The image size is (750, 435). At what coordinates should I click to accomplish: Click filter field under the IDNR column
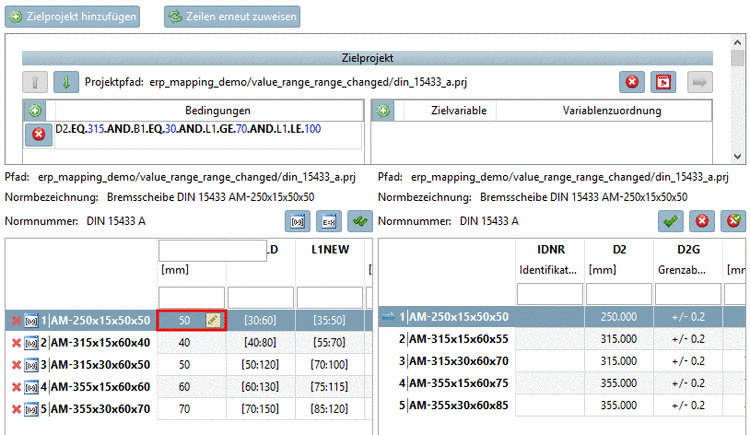point(550,294)
